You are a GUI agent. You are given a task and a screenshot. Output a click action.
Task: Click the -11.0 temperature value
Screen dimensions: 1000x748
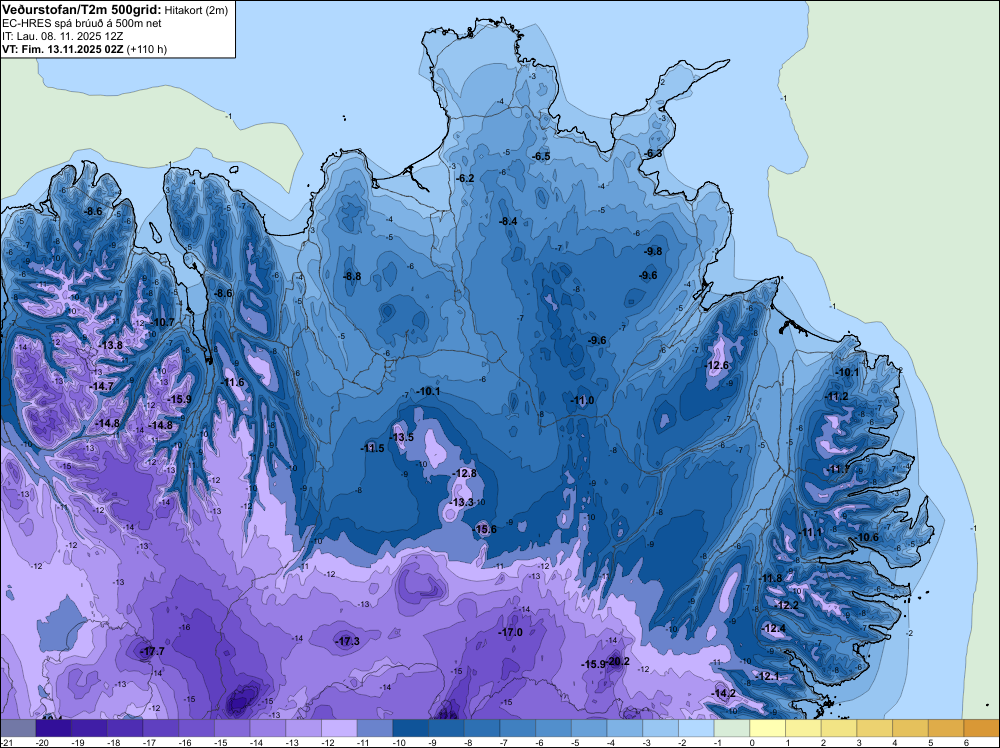[582, 400]
